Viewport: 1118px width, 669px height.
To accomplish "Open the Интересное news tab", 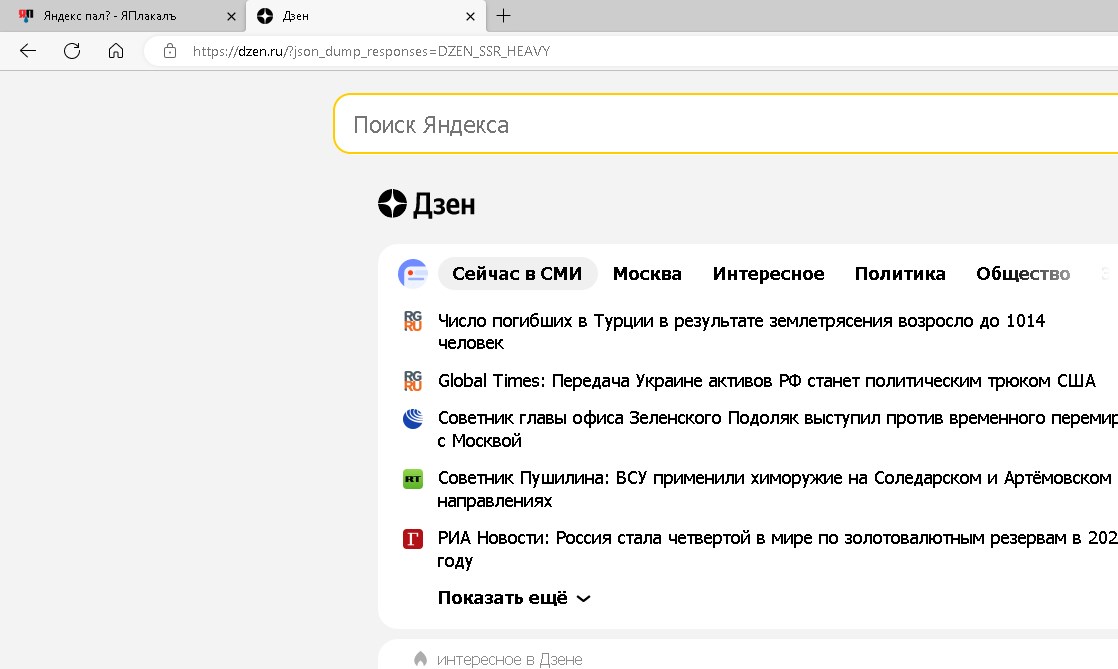I will [x=769, y=274].
